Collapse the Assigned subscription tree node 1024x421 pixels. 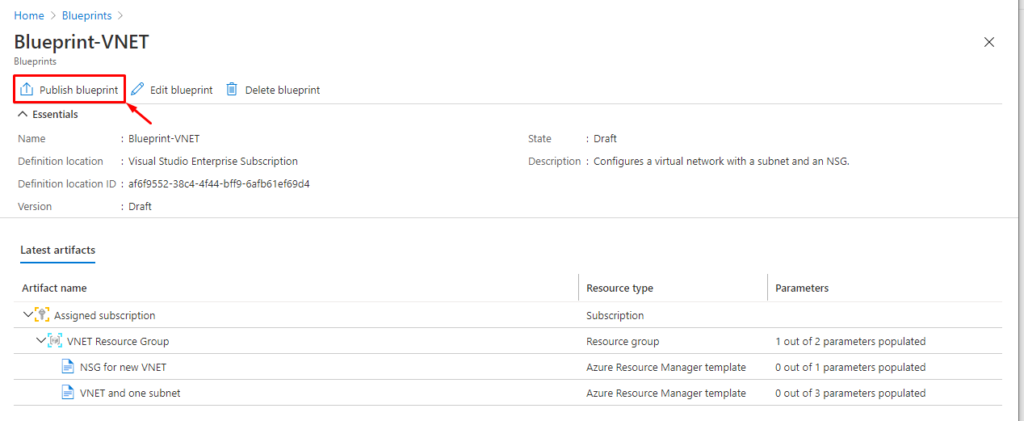coord(28,315)
